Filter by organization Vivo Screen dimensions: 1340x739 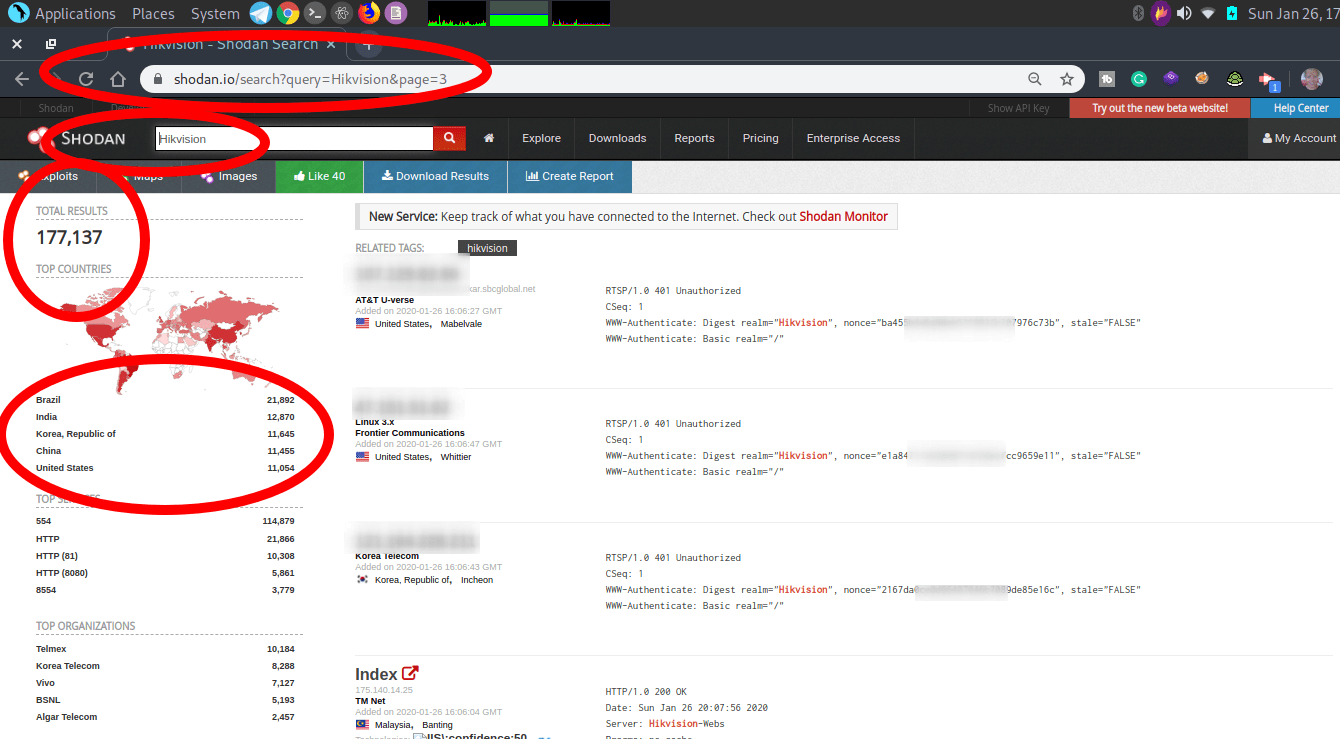(165, 683)
